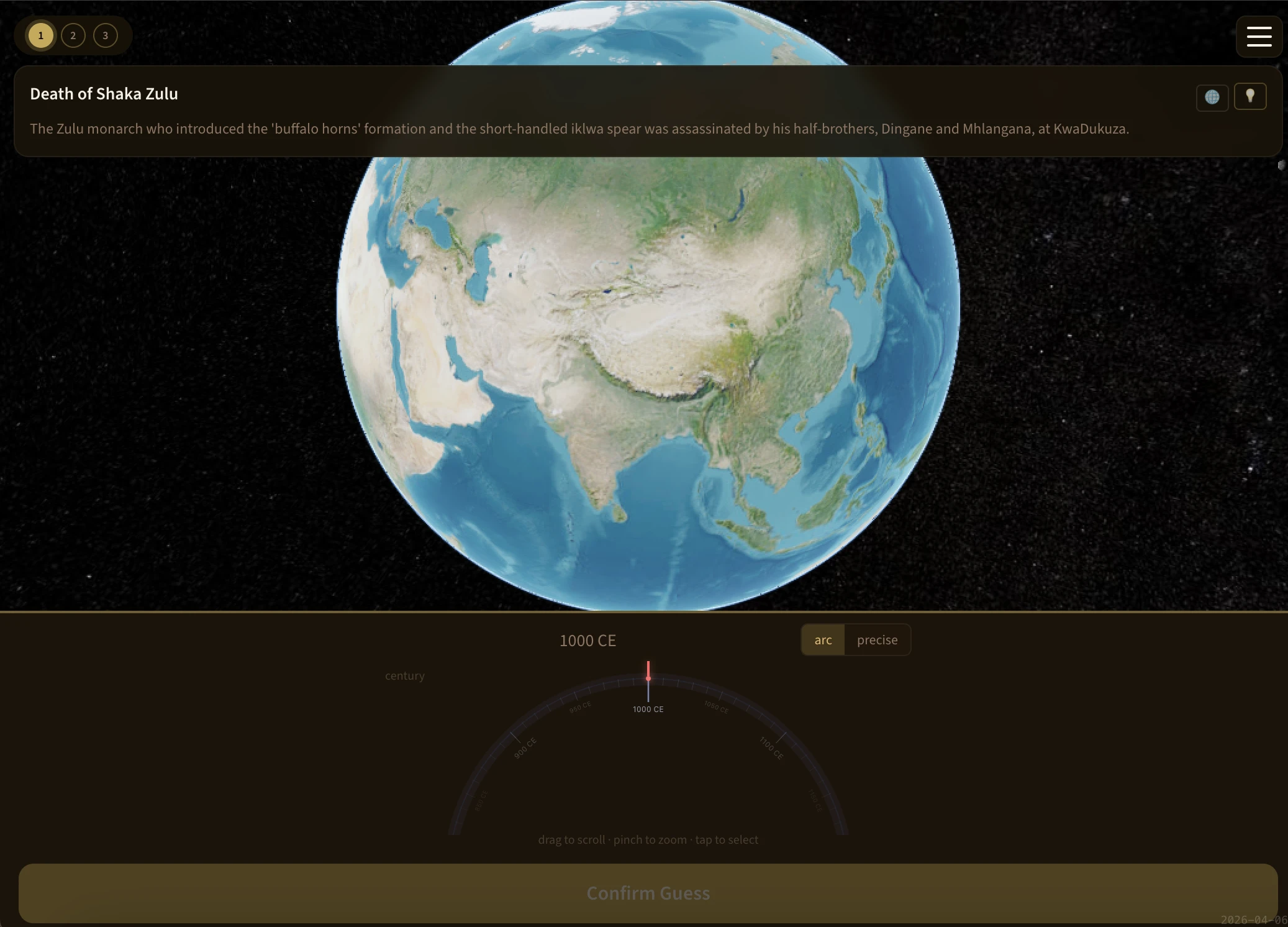The height and width of the screenshot is (927, 1288).
Task: Click the drag to scroll hint text
Action: click(648, 839)
